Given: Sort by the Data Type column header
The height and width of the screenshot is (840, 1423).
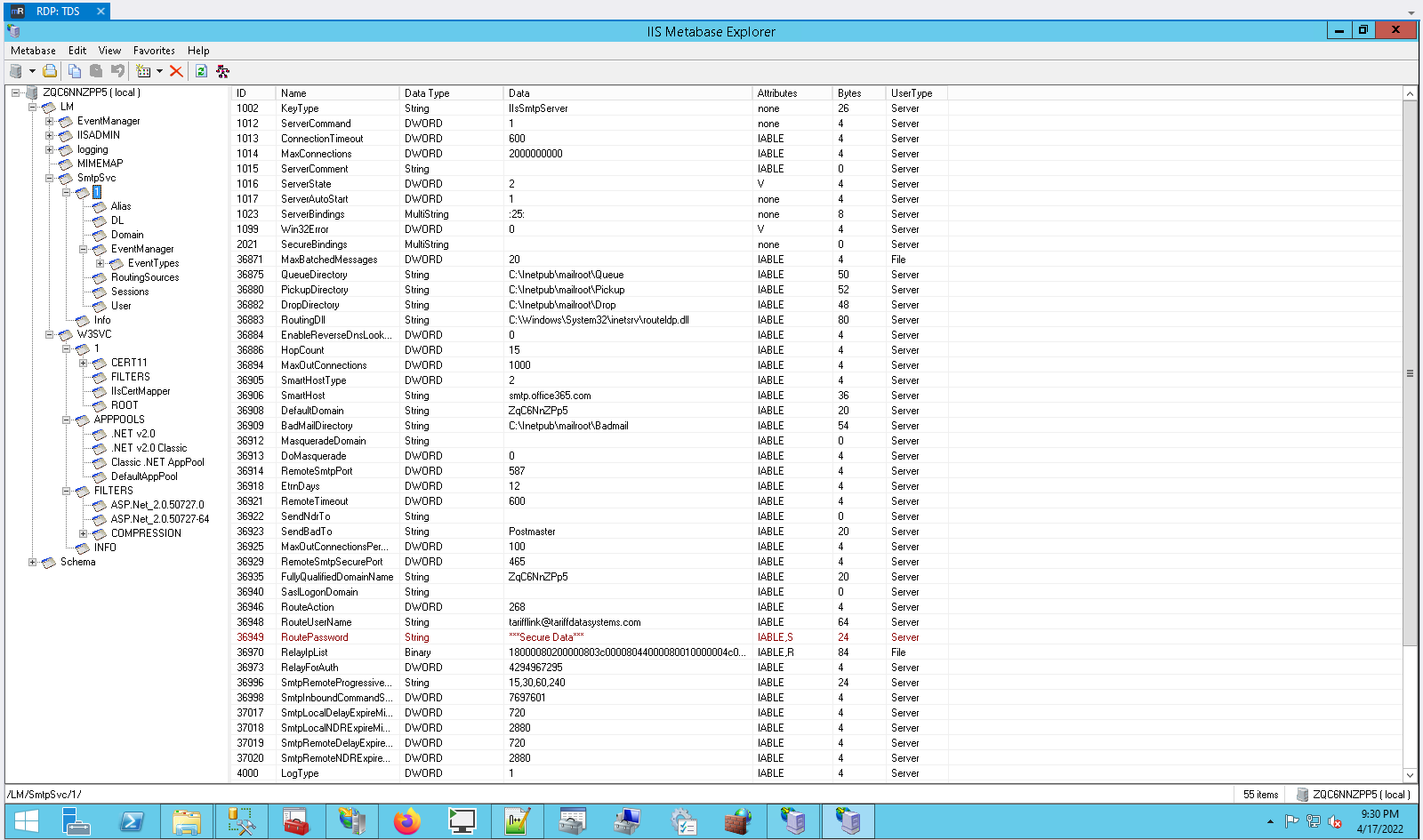Looking at the screenshot, I should point(451,93).
